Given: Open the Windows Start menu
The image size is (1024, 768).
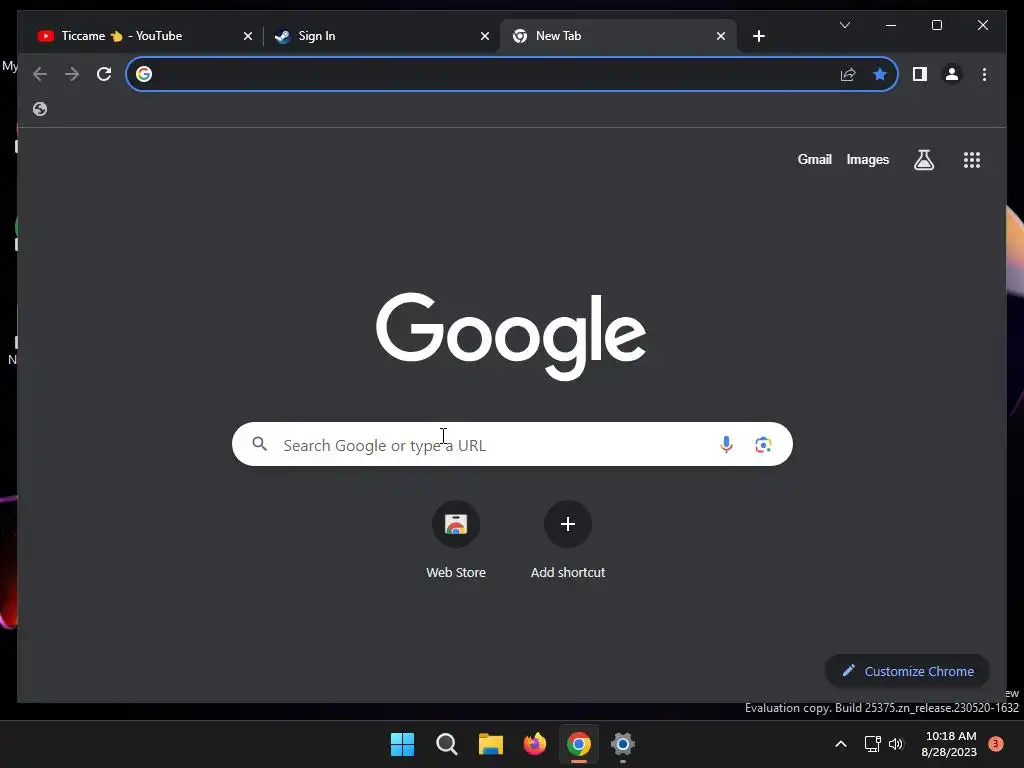Looking at the screenshot, I should click(x=402, y=744).
